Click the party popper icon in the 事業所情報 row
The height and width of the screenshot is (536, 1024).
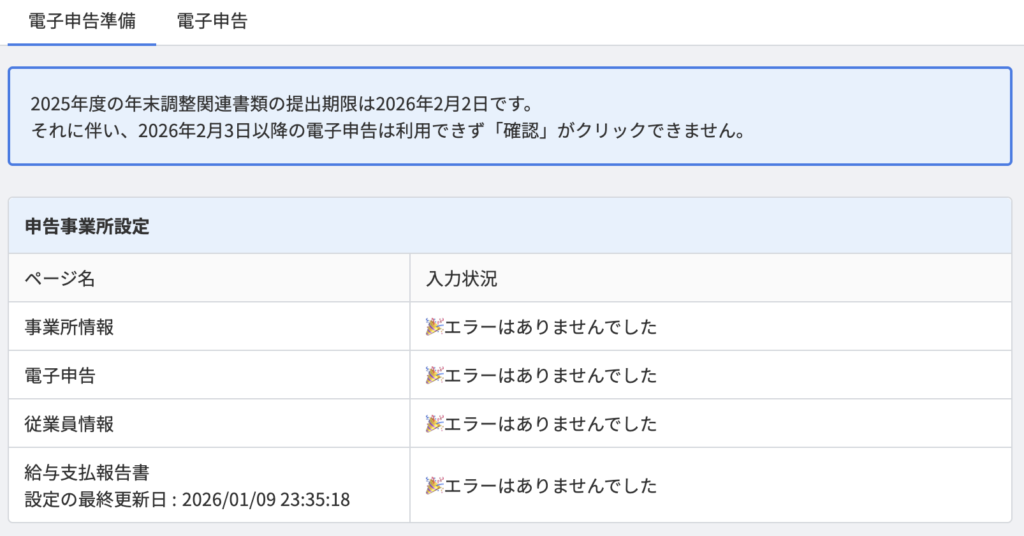pos(434,327)
